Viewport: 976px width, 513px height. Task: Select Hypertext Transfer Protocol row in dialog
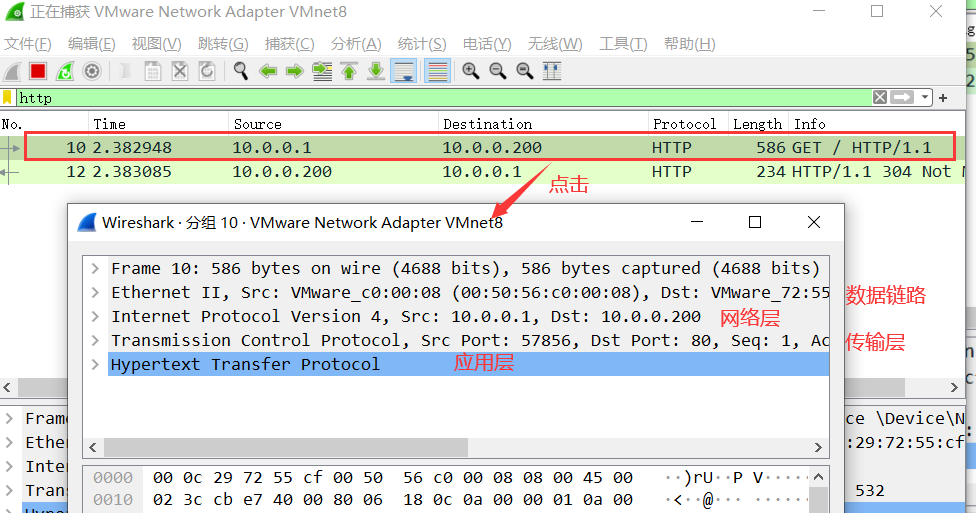tap(468, 364)
